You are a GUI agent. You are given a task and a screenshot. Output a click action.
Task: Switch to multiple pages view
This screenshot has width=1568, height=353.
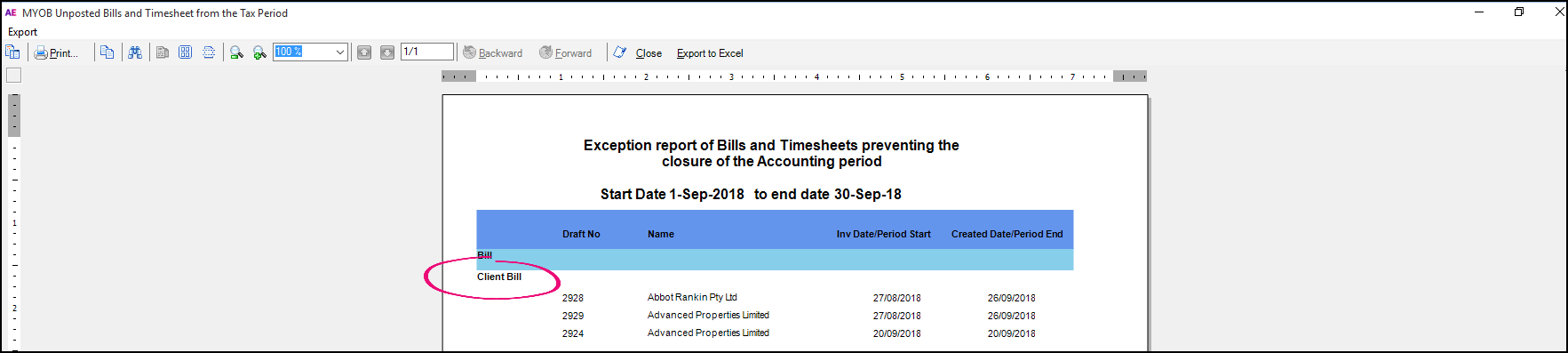tap(186, 52)
